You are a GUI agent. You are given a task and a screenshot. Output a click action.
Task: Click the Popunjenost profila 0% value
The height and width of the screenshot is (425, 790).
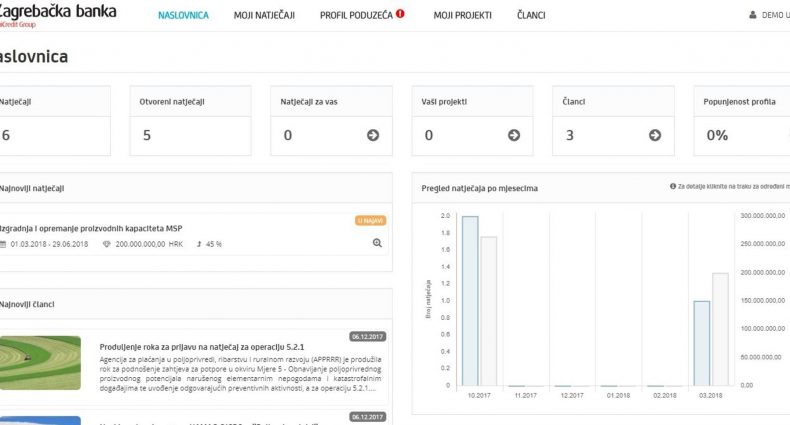click(717, 135)
